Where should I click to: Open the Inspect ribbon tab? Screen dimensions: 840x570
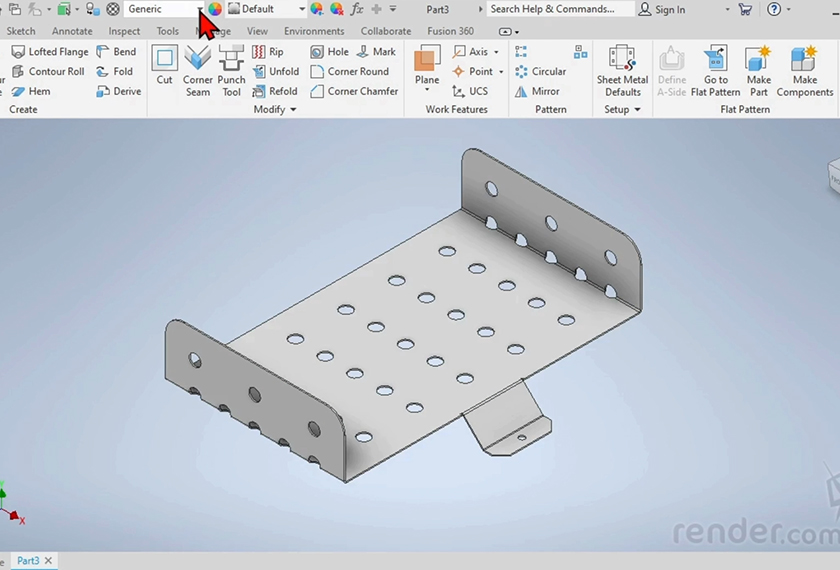point(124,31)
